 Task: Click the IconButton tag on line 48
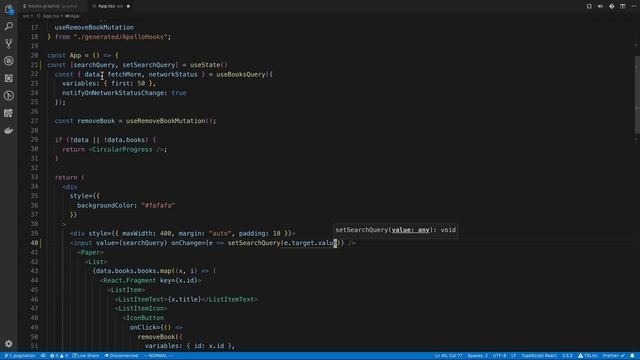pyautogui.click(x=144, y=318)
